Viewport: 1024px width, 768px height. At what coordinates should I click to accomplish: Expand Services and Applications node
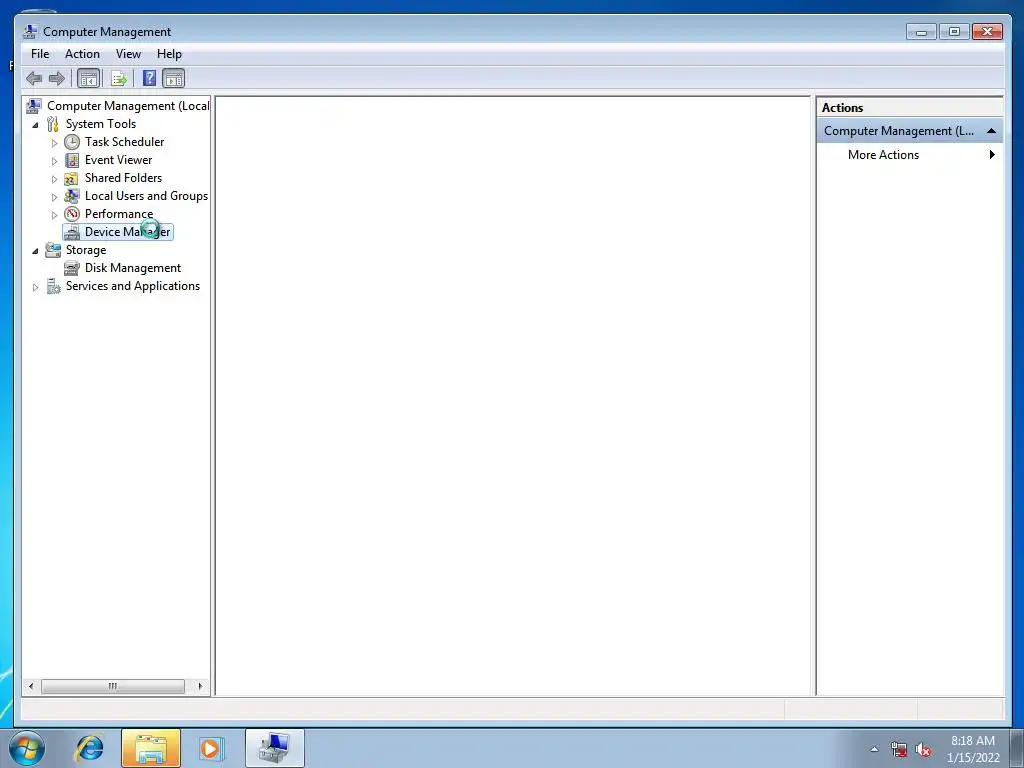point(35,287)
